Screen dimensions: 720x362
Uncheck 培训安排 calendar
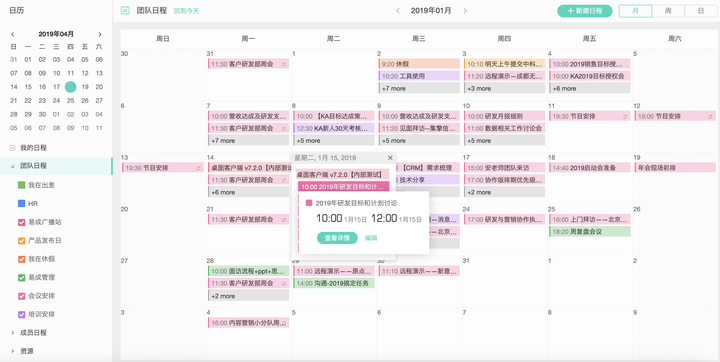point(21,315)
